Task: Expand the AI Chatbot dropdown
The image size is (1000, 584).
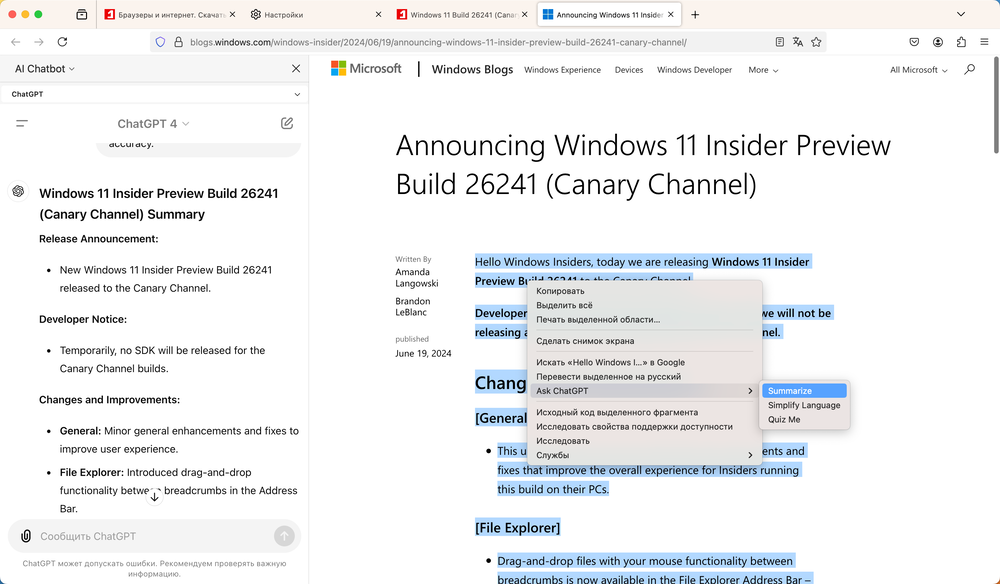Action: 45,68
